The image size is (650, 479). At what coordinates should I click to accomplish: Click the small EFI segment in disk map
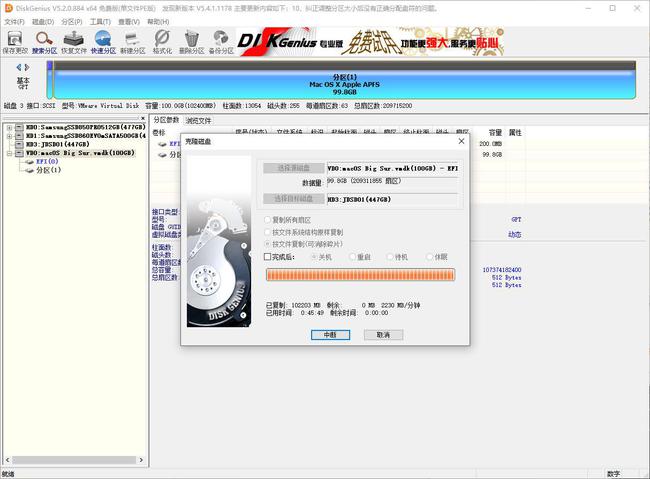tap(50, 80)
